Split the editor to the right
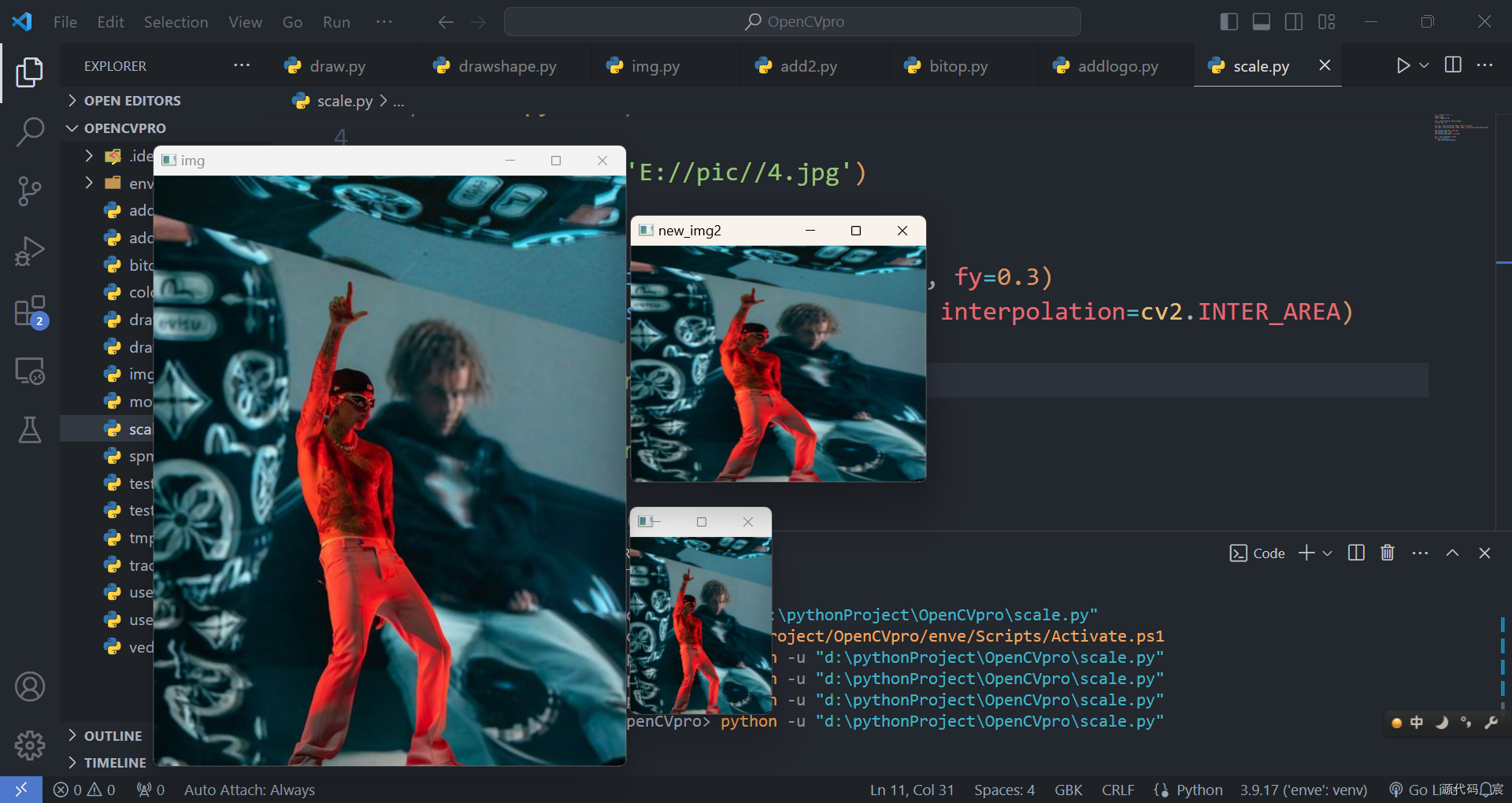 click(x=1453, y=65)
